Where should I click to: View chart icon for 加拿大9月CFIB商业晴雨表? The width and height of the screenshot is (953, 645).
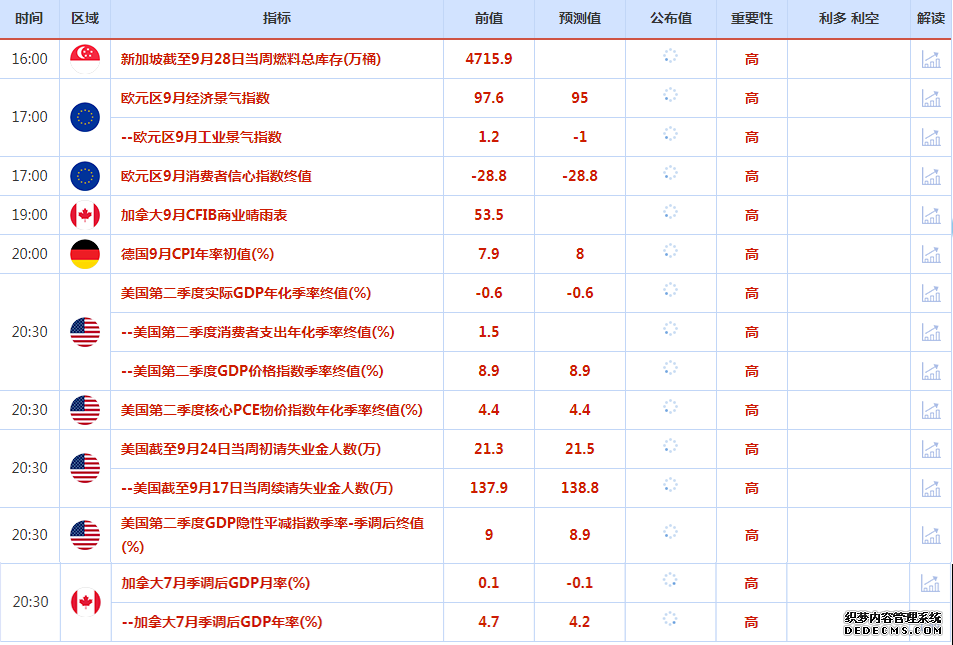pos(931,215)
